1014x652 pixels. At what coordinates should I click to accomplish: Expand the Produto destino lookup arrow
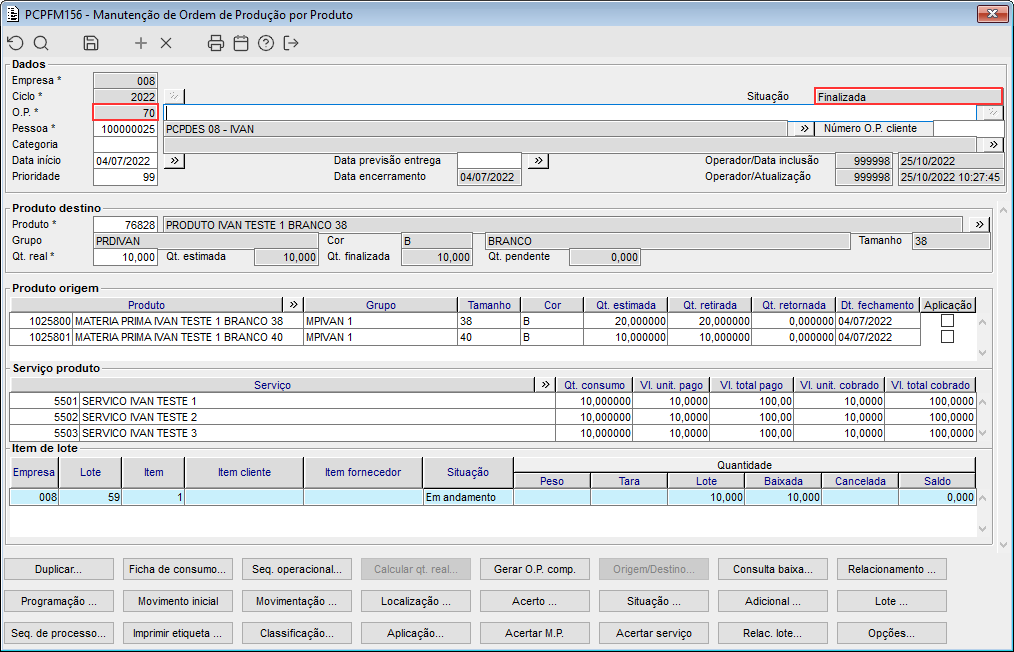(x=978, y=224)
